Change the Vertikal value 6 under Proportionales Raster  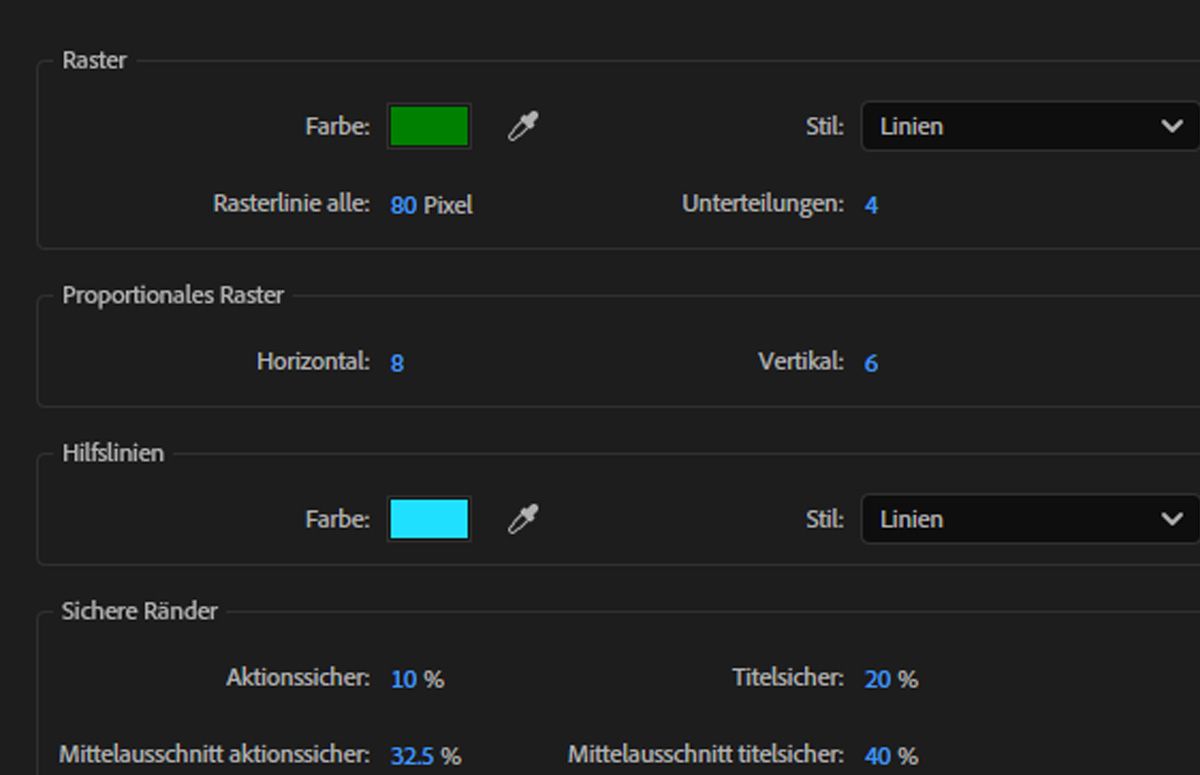[x=870, y=363]
